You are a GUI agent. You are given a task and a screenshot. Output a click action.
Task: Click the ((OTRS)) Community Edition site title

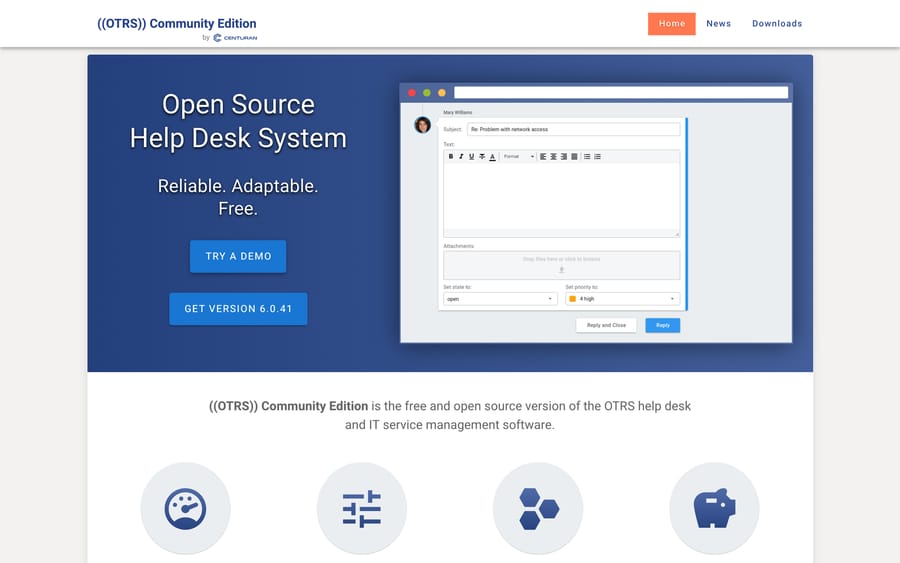(x=177, y=24)
